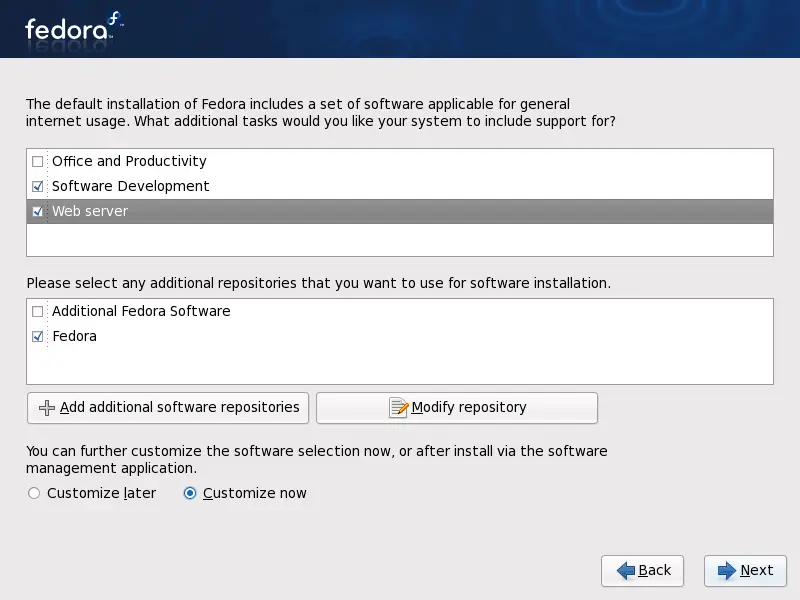Highlight the Fedora repository row label

[74, 337]
